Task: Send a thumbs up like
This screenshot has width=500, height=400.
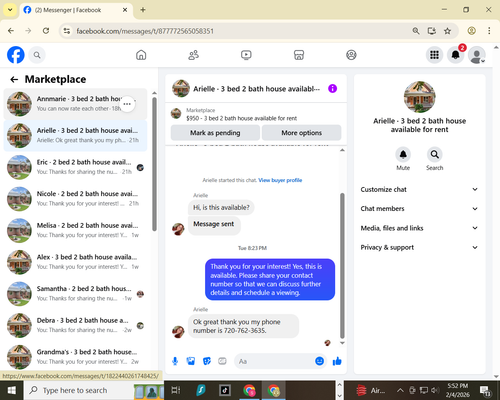Action: (337, 361)
